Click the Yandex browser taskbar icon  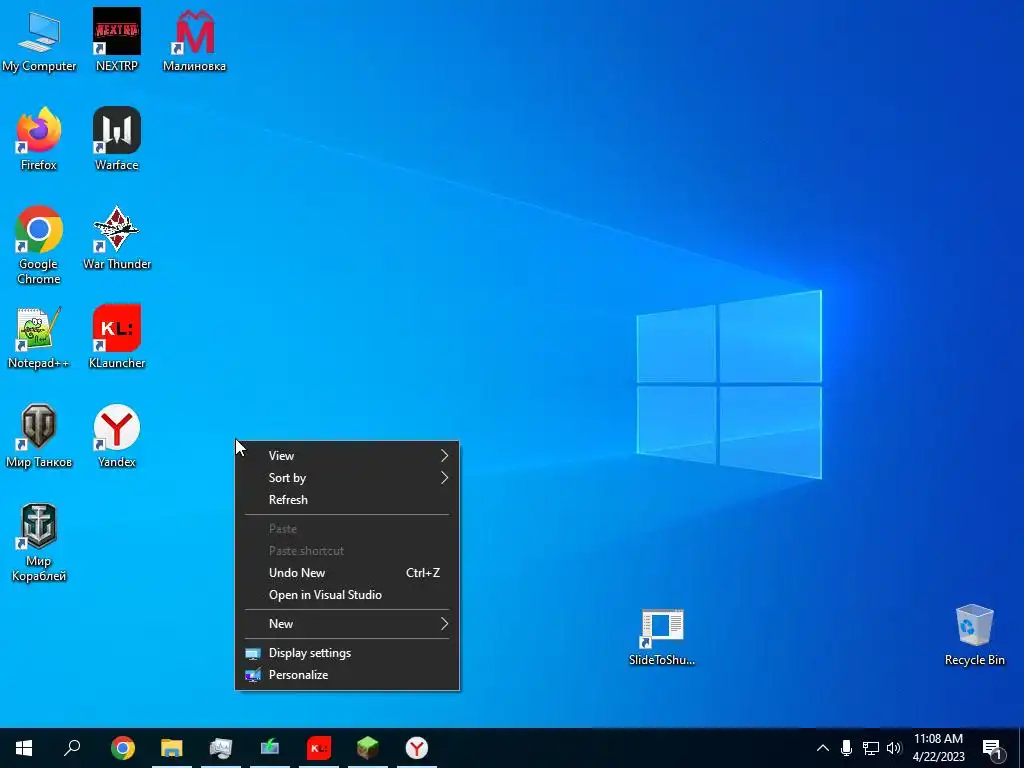(x=417, y=748)
